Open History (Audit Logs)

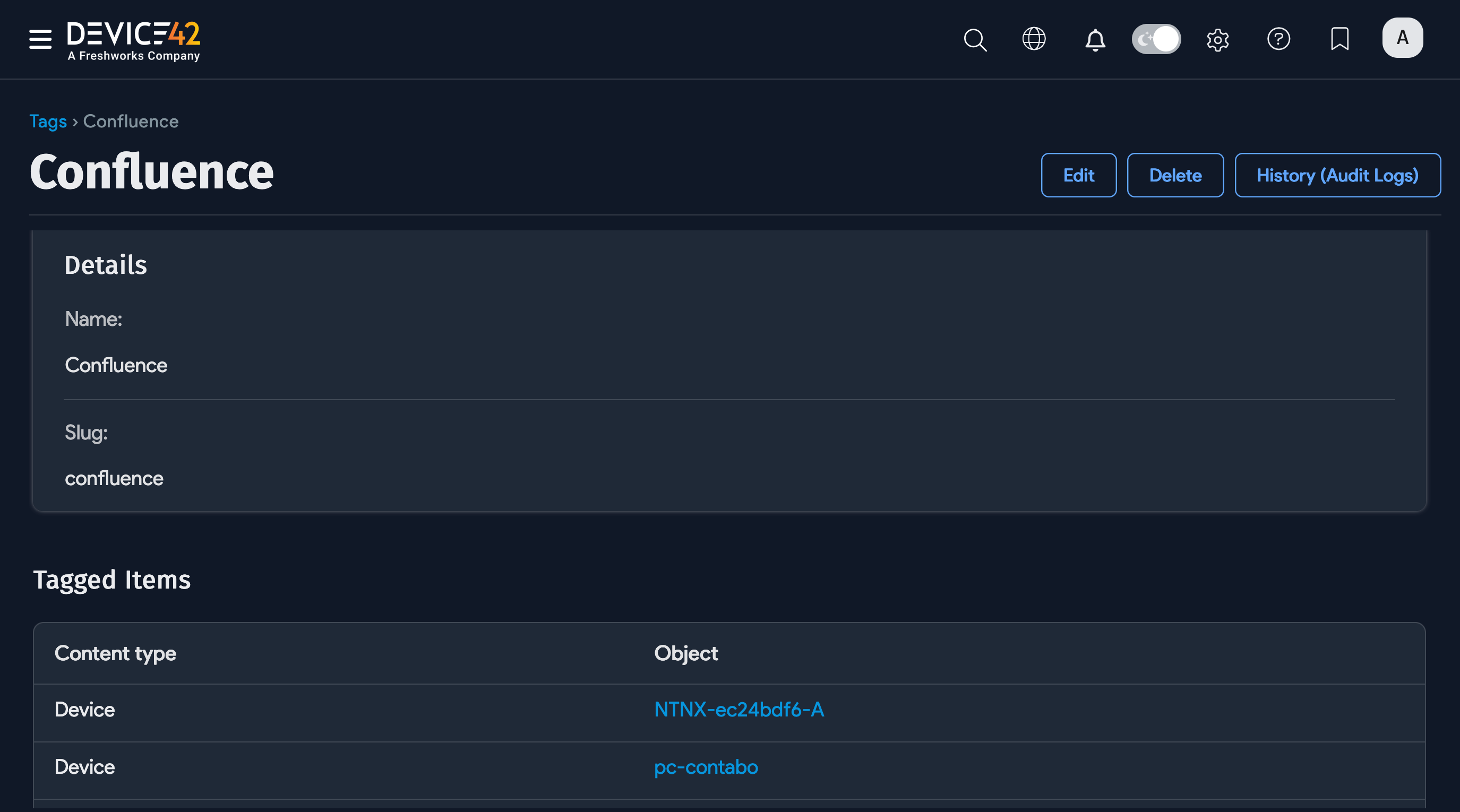[1337, 175]
